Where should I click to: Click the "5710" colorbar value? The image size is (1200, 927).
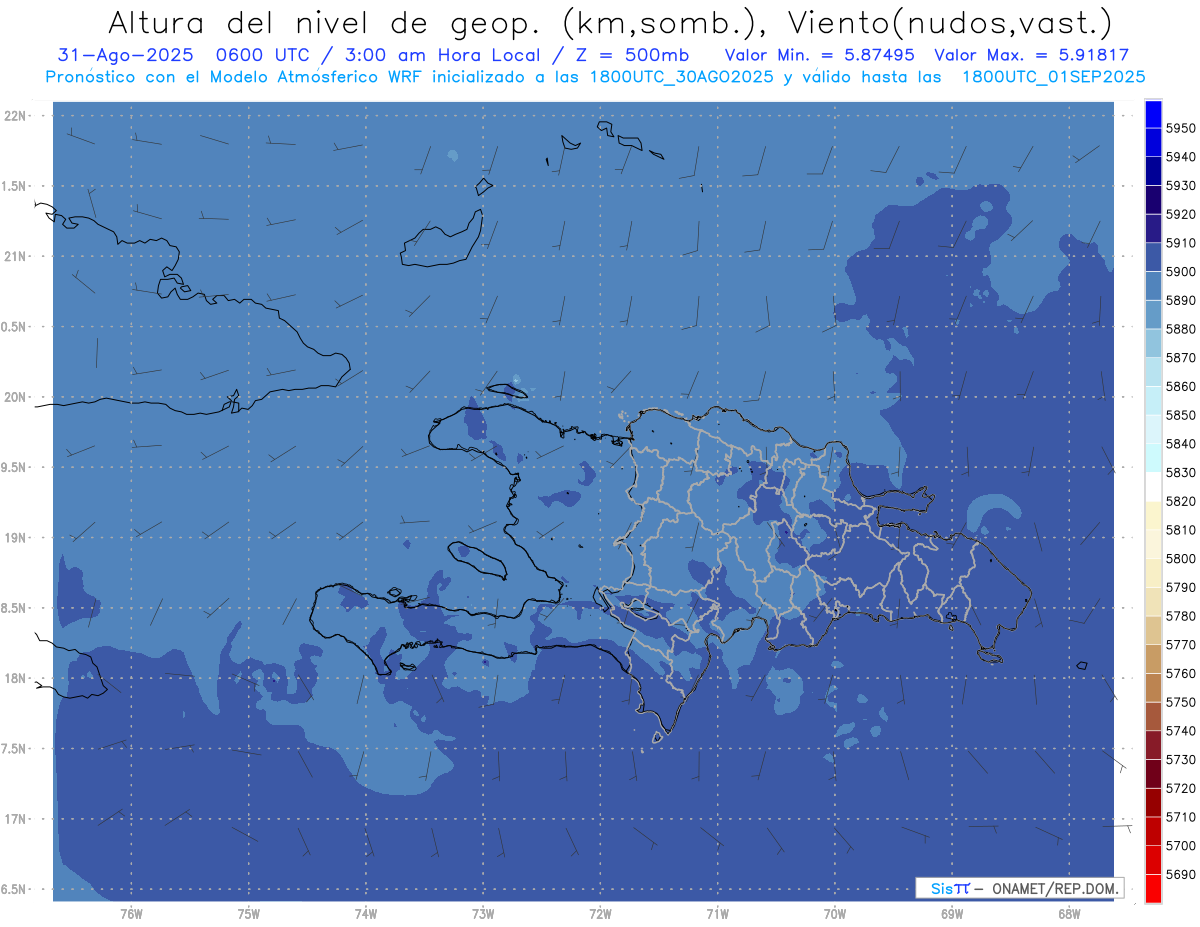[x=1181, y=817]
